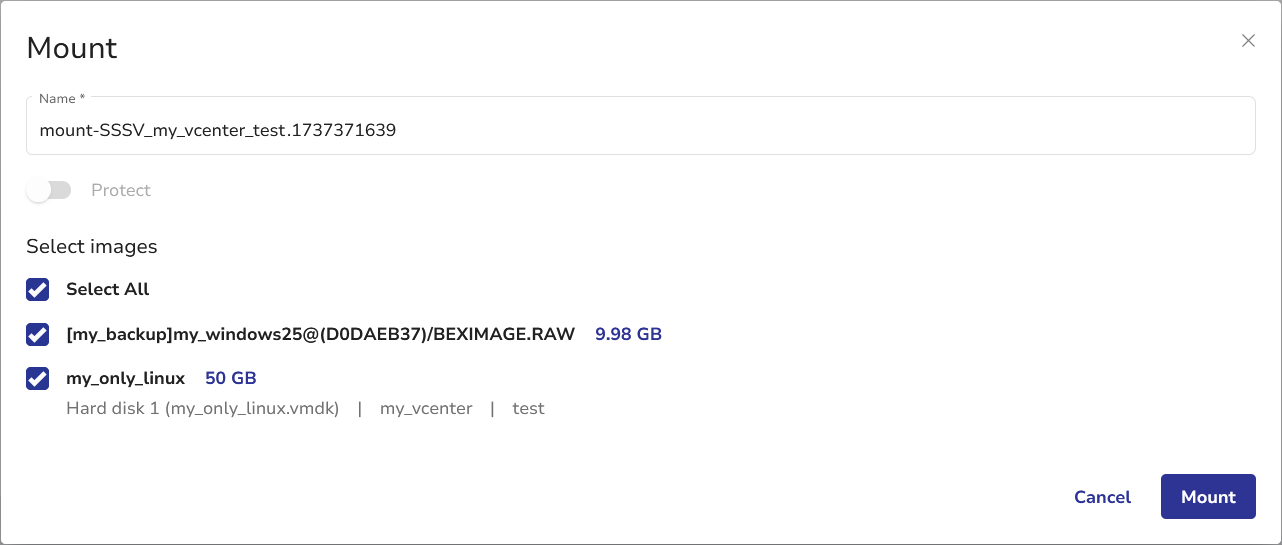
Task: Click the Select images heading
Action: (x=92, y=246)
